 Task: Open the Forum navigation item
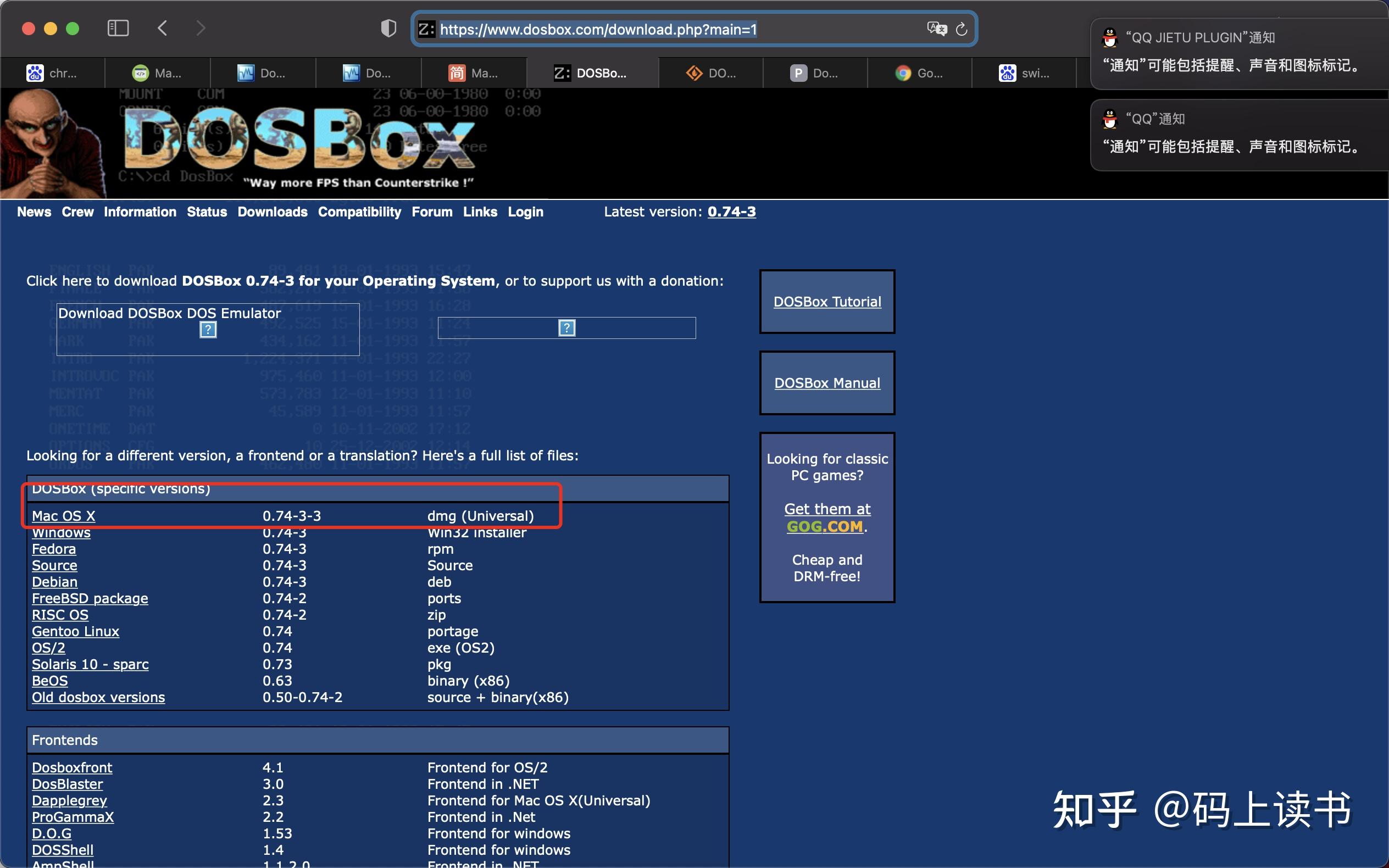tap(432, 212)
